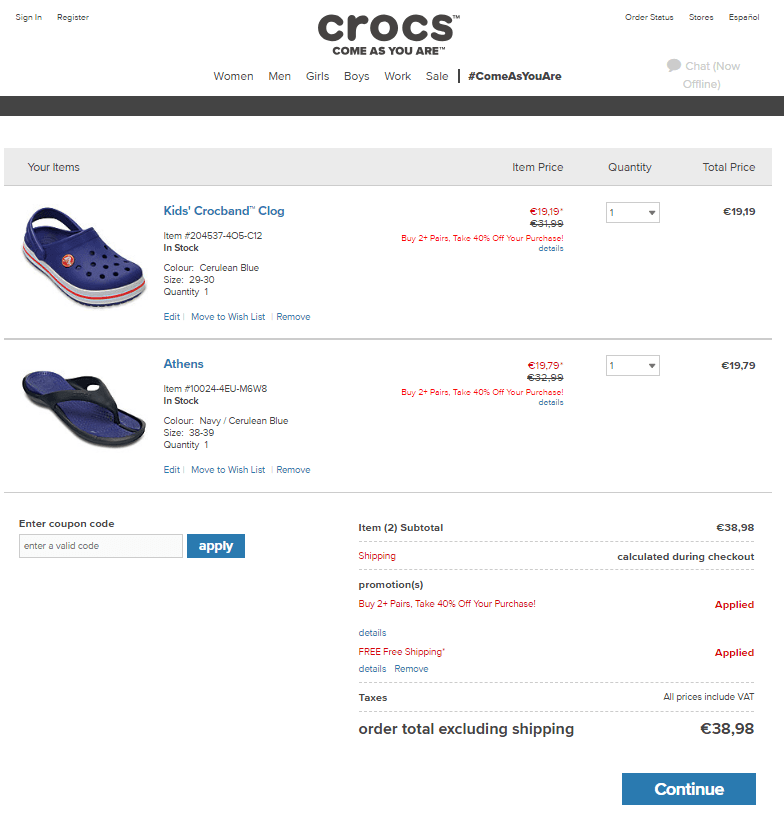Screen dimensions: 784x832
Task: Open quantity dropdown for Athens
Action: (632, 365)
